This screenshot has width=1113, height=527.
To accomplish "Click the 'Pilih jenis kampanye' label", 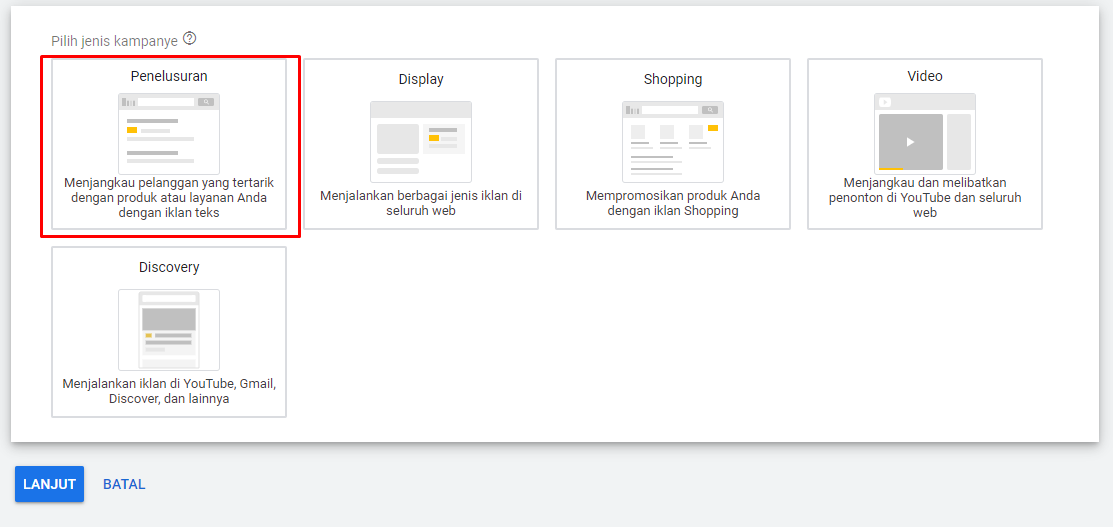I will tap(114, 41).
